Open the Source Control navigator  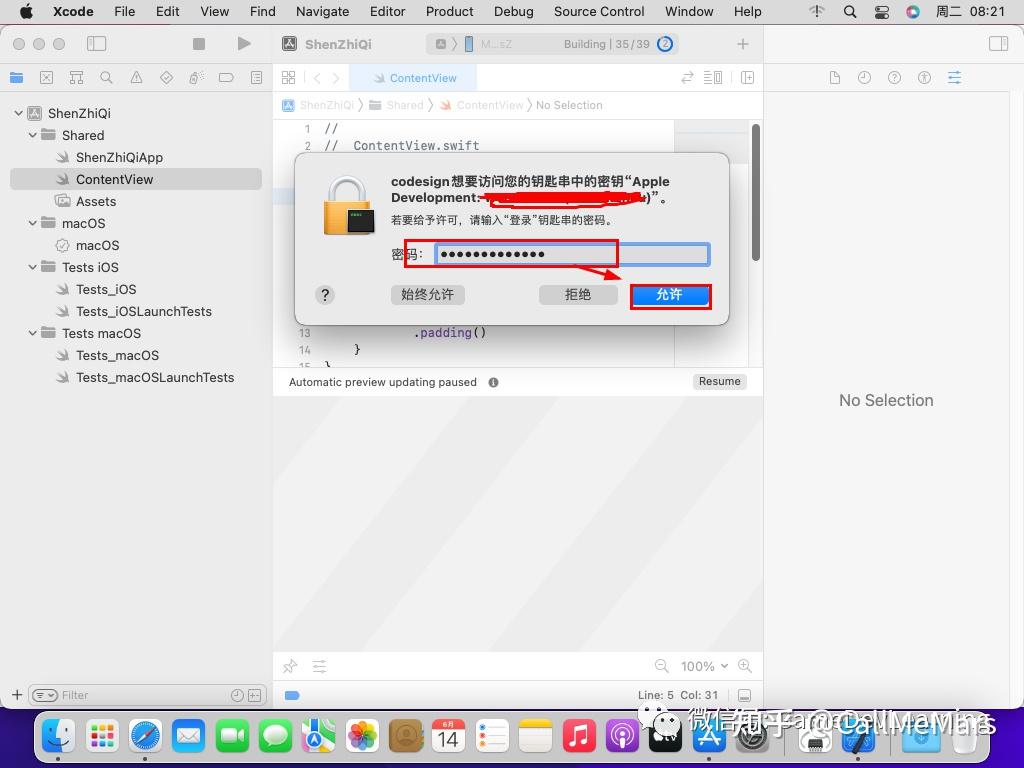[46, 78]
